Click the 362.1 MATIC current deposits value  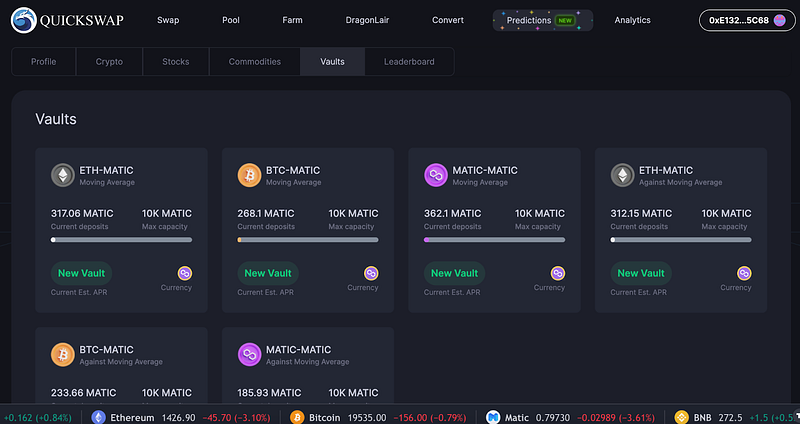(x=453, y=213)
